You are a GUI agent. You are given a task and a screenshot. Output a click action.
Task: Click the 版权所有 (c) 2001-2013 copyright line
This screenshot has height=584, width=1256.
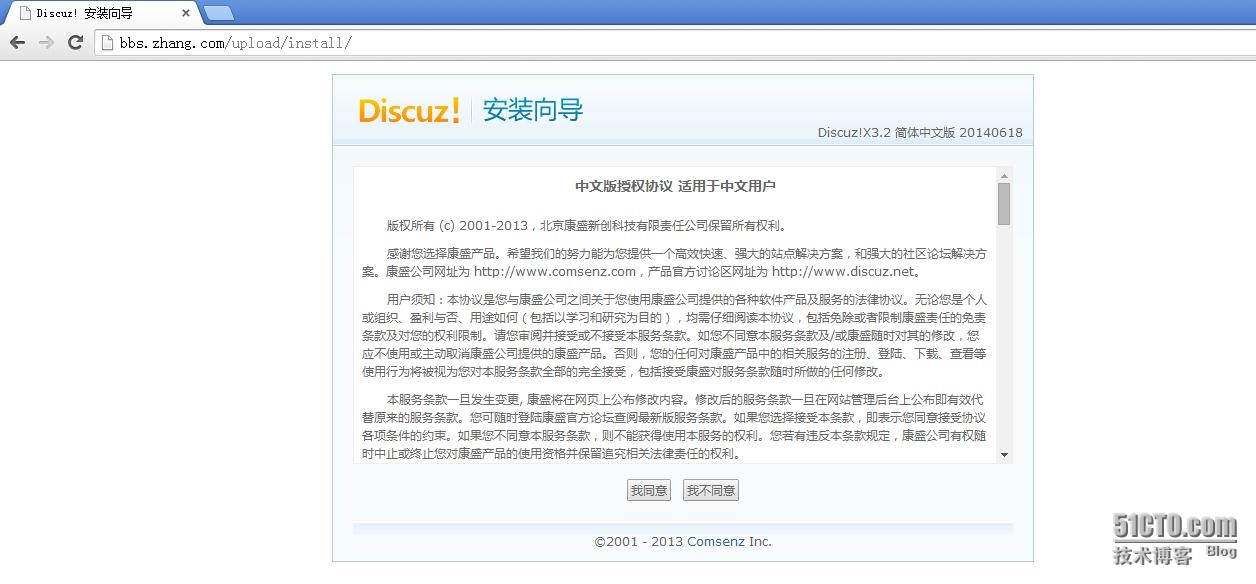click(x=587, y=225)
